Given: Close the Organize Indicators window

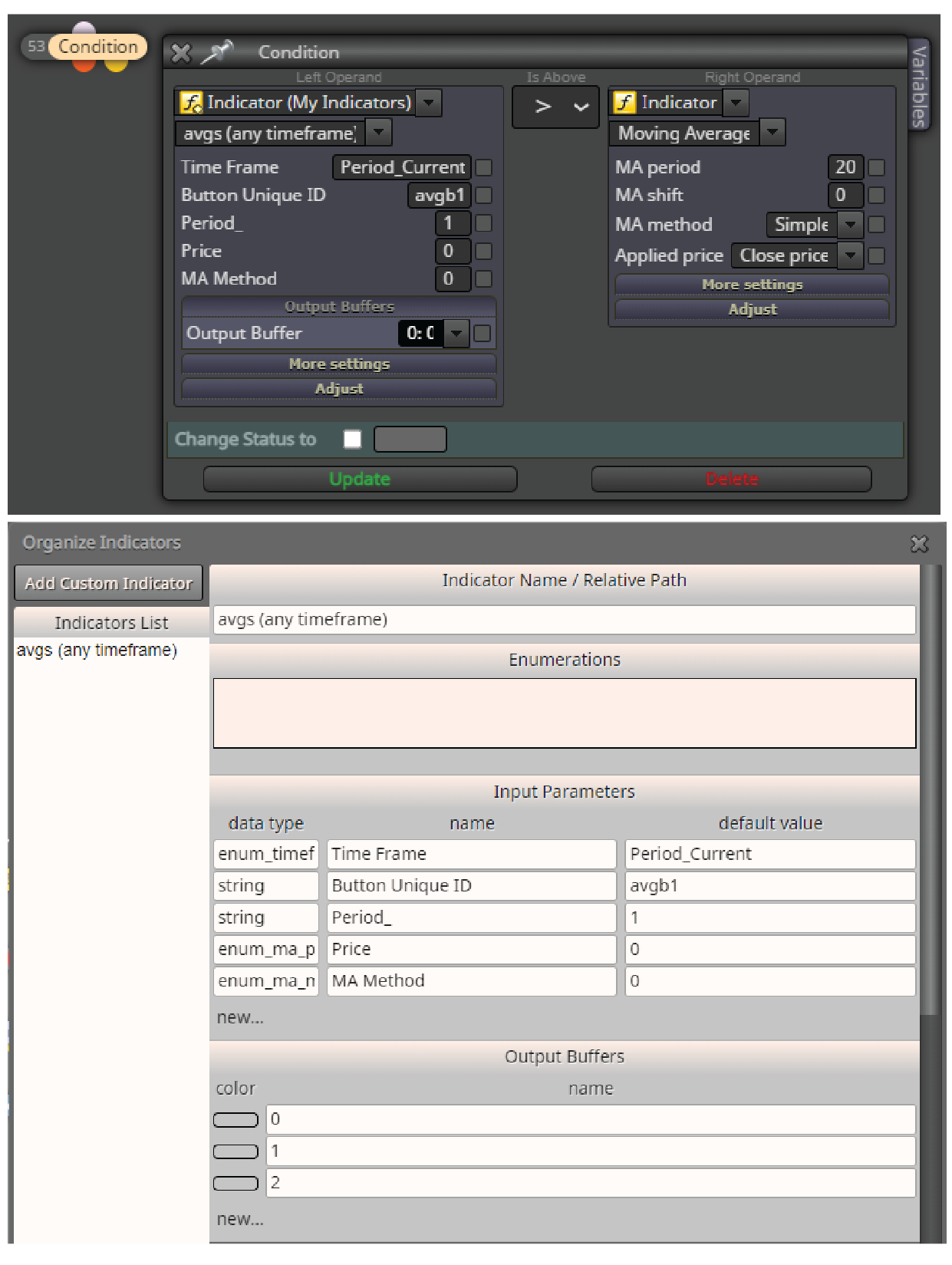Looking at the screenshot, I should (919, 544).
